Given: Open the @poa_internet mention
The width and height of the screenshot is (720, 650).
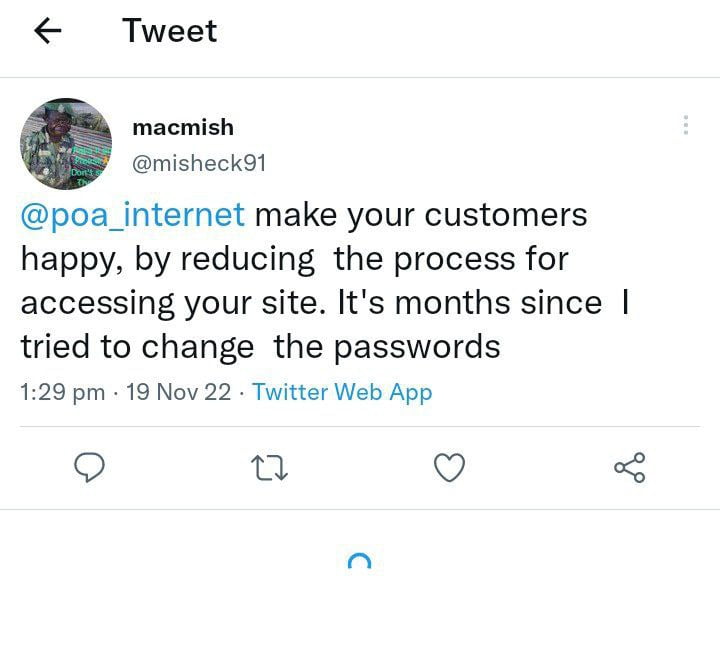Looking at the screenshot, I should [133, 215].
